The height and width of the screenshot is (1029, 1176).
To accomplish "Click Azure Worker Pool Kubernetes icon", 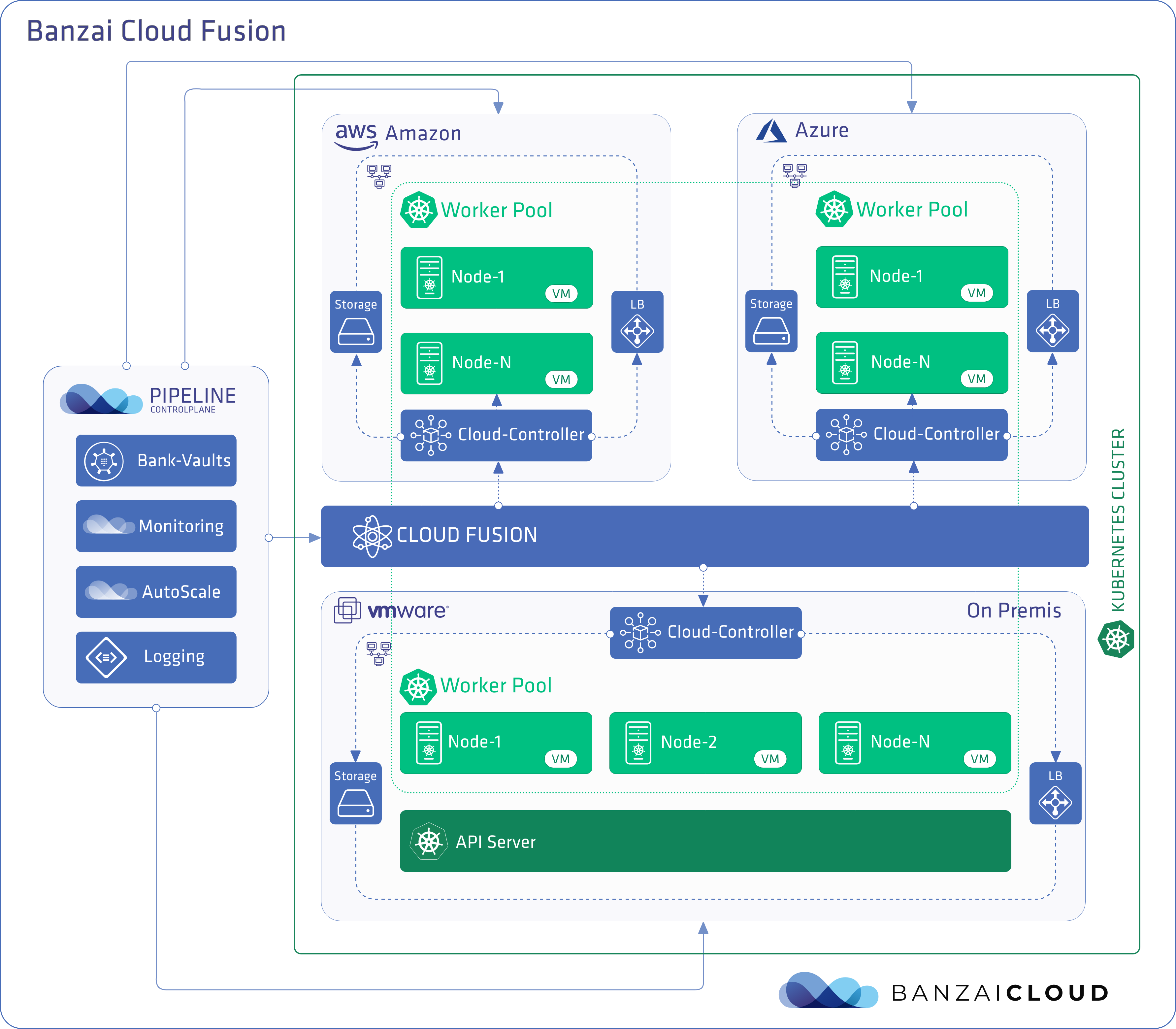I will point(834,210).
